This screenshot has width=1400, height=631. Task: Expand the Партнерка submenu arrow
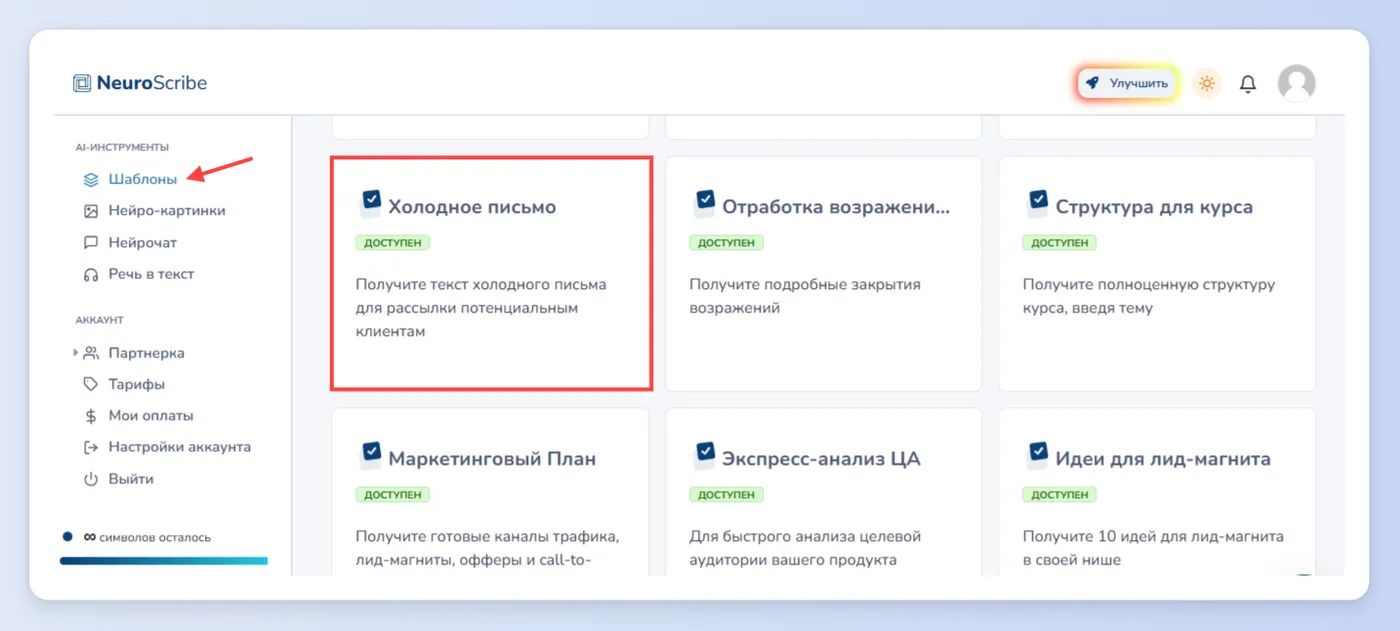(75, 353)
